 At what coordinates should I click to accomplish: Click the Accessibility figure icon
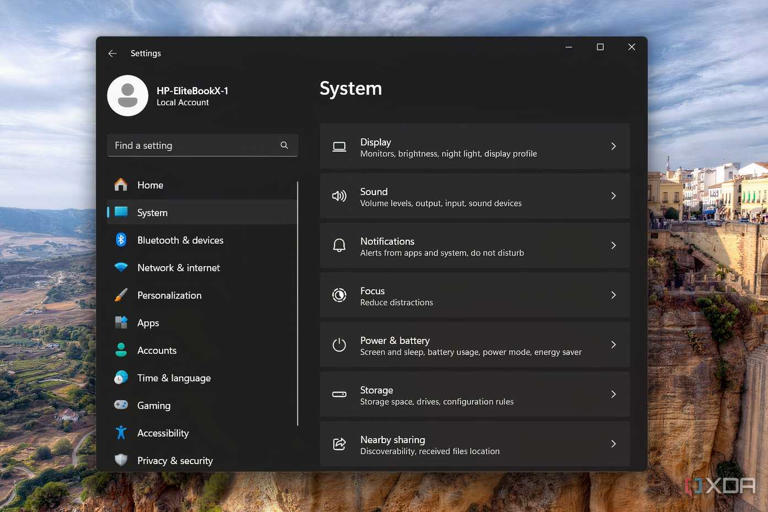click(x=121, y=433)
